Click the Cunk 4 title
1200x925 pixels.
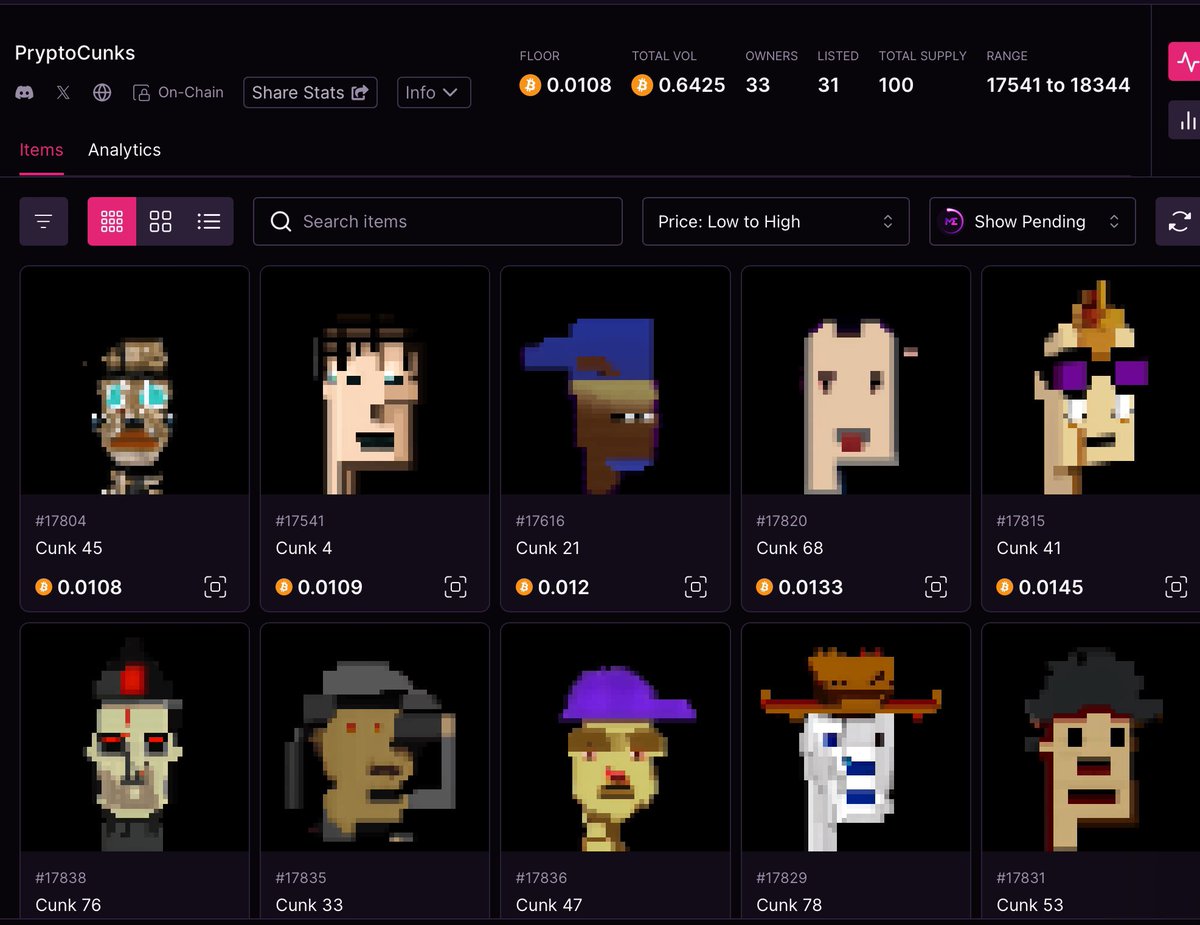(x=304, y=548)
